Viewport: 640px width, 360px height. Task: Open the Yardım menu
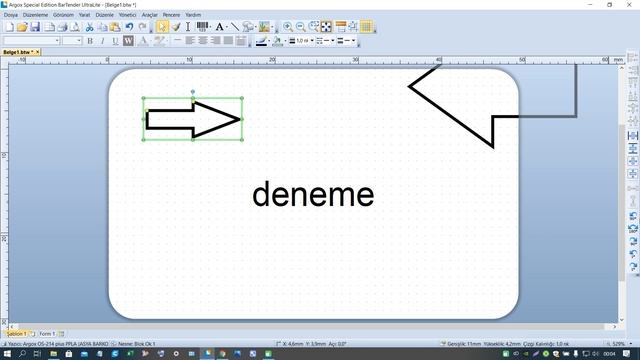tap(193, 15)
